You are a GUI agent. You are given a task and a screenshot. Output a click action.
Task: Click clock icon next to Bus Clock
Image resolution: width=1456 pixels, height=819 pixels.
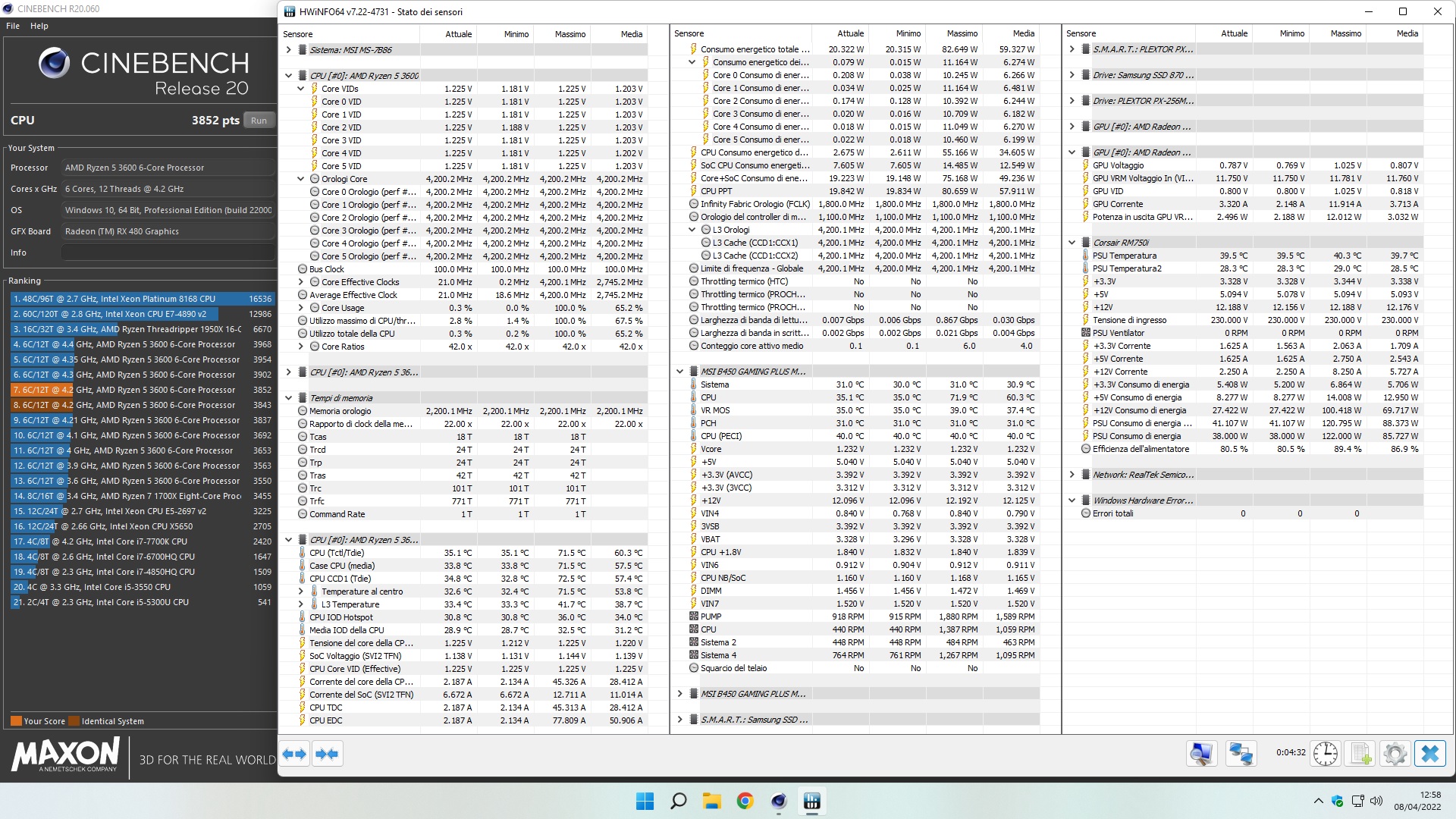(302, 269)
